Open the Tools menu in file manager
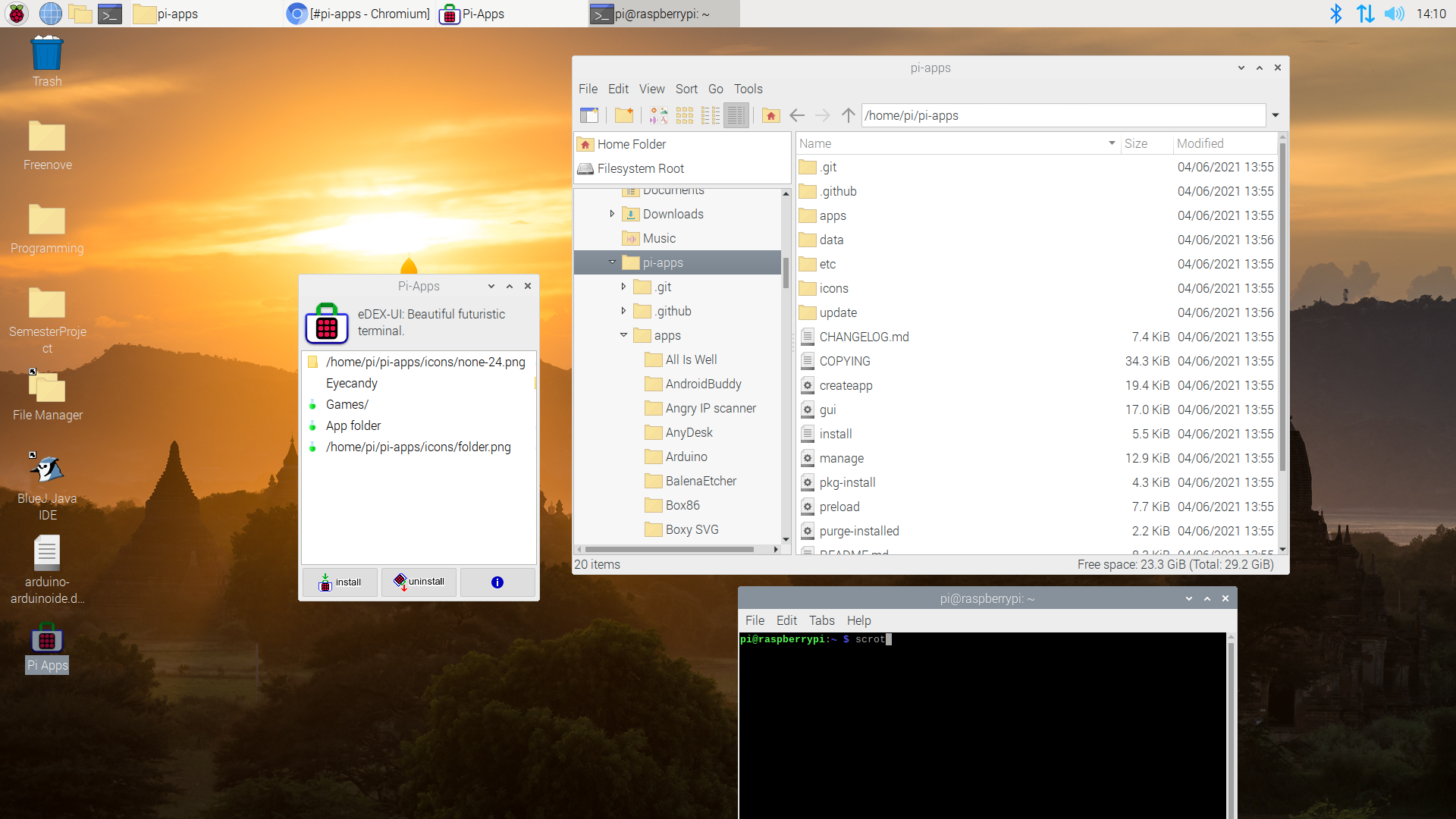The image size is (1456, 819). (x=748, y=89)
